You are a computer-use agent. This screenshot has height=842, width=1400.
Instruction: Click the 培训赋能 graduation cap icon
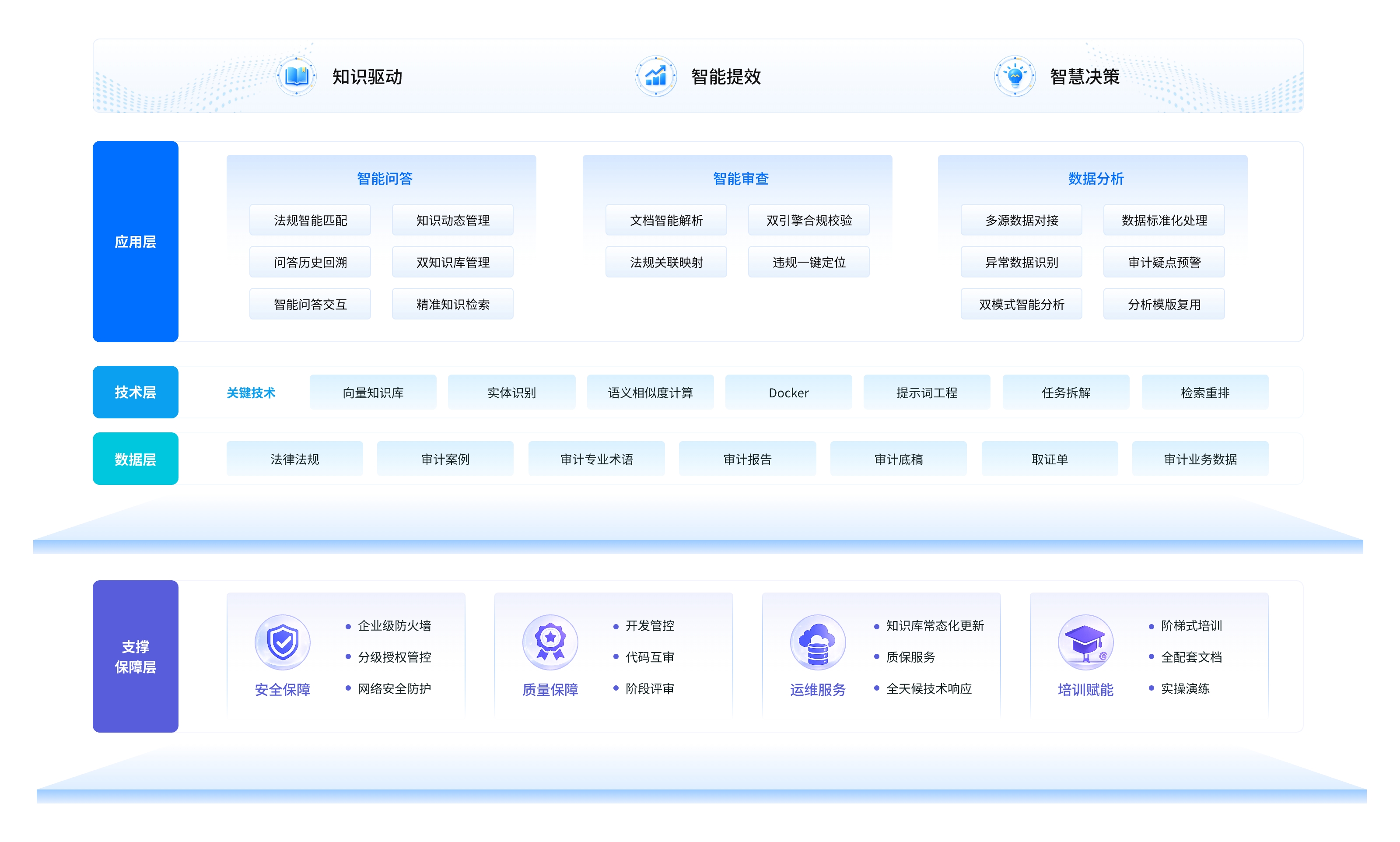point(1085,642)
